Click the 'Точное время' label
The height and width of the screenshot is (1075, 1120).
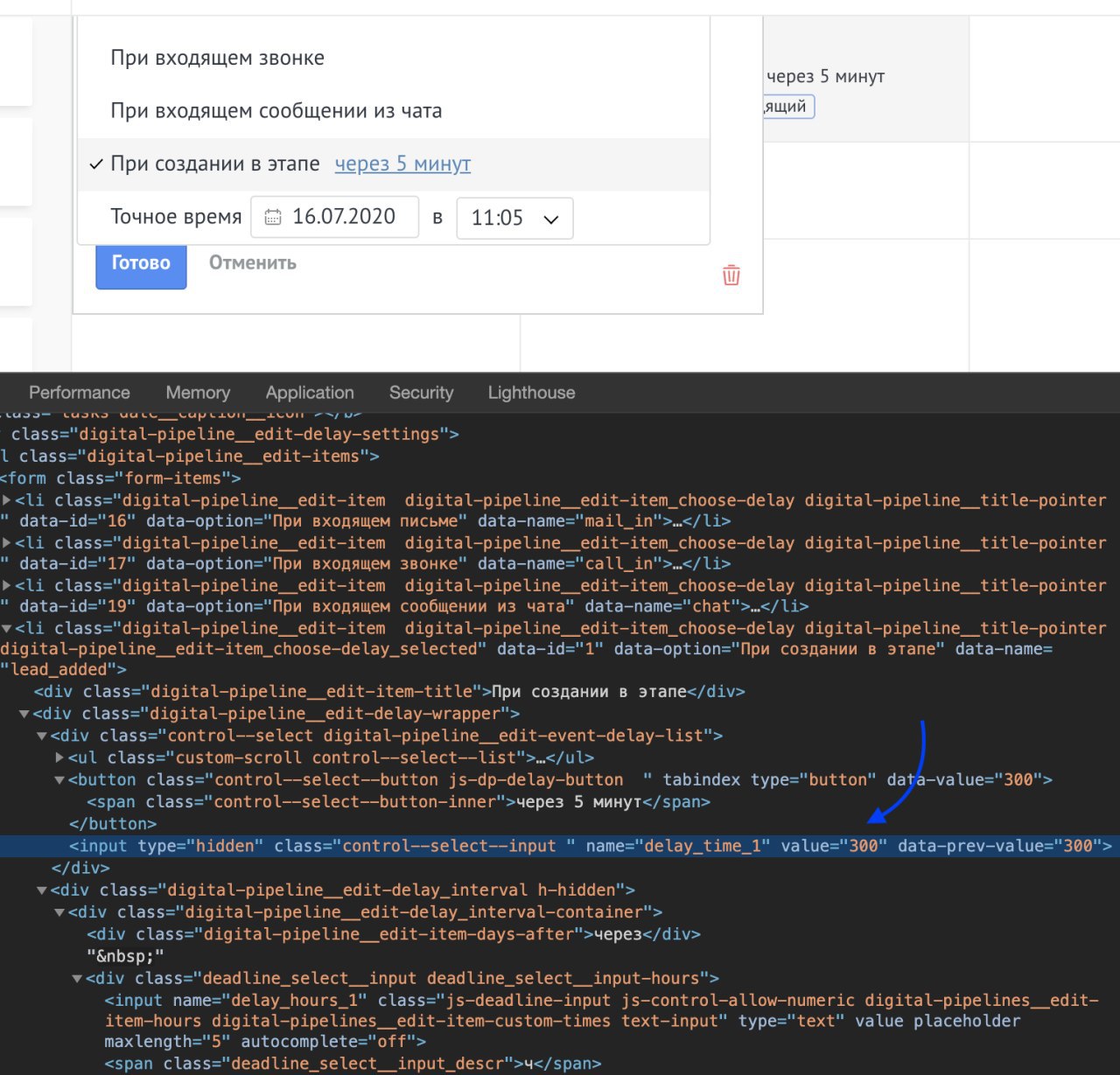[176, 217]
